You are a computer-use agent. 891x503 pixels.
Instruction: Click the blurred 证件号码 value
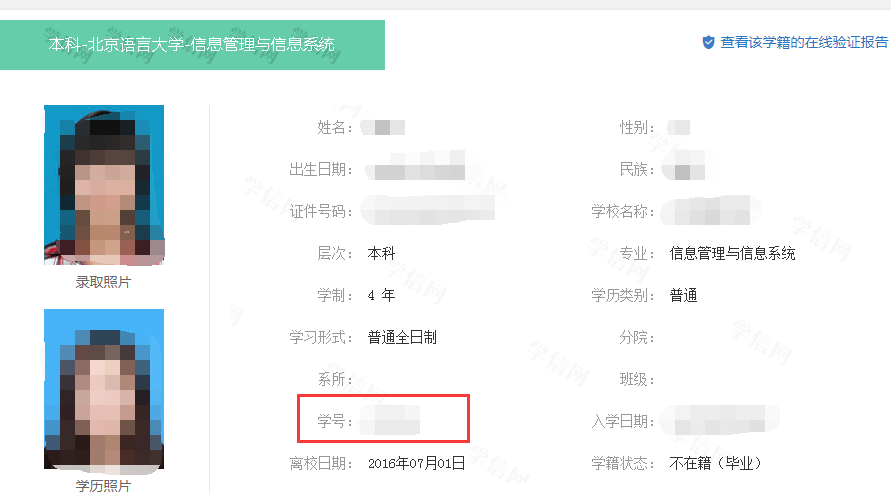coord(430,211)
